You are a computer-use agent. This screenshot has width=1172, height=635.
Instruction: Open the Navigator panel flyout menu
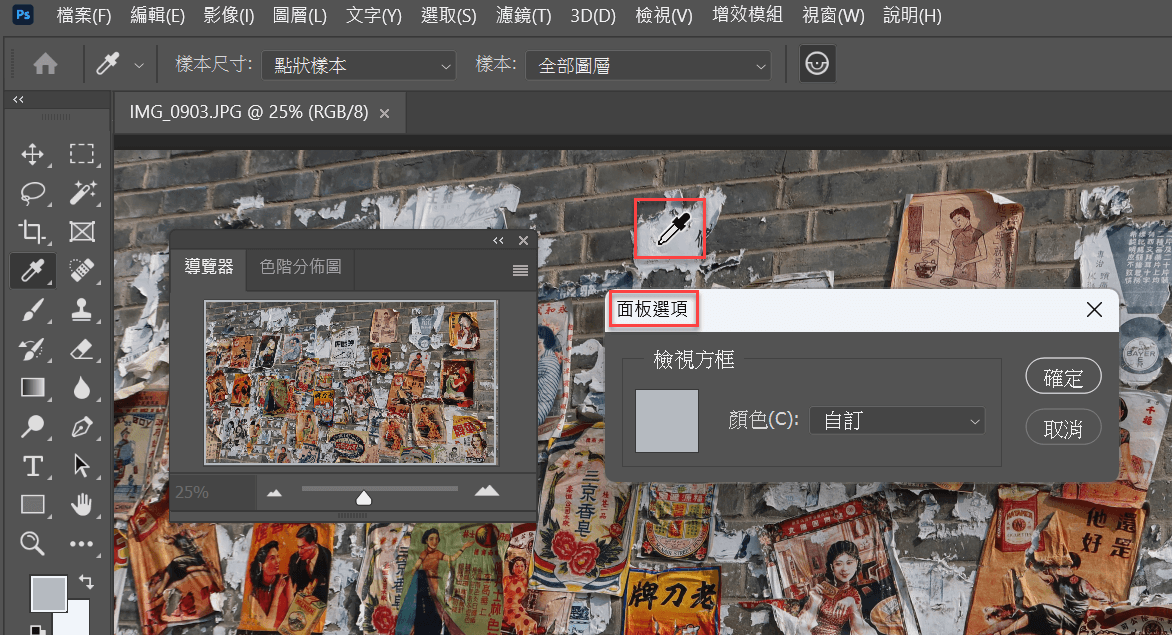[x=520, y=270]
